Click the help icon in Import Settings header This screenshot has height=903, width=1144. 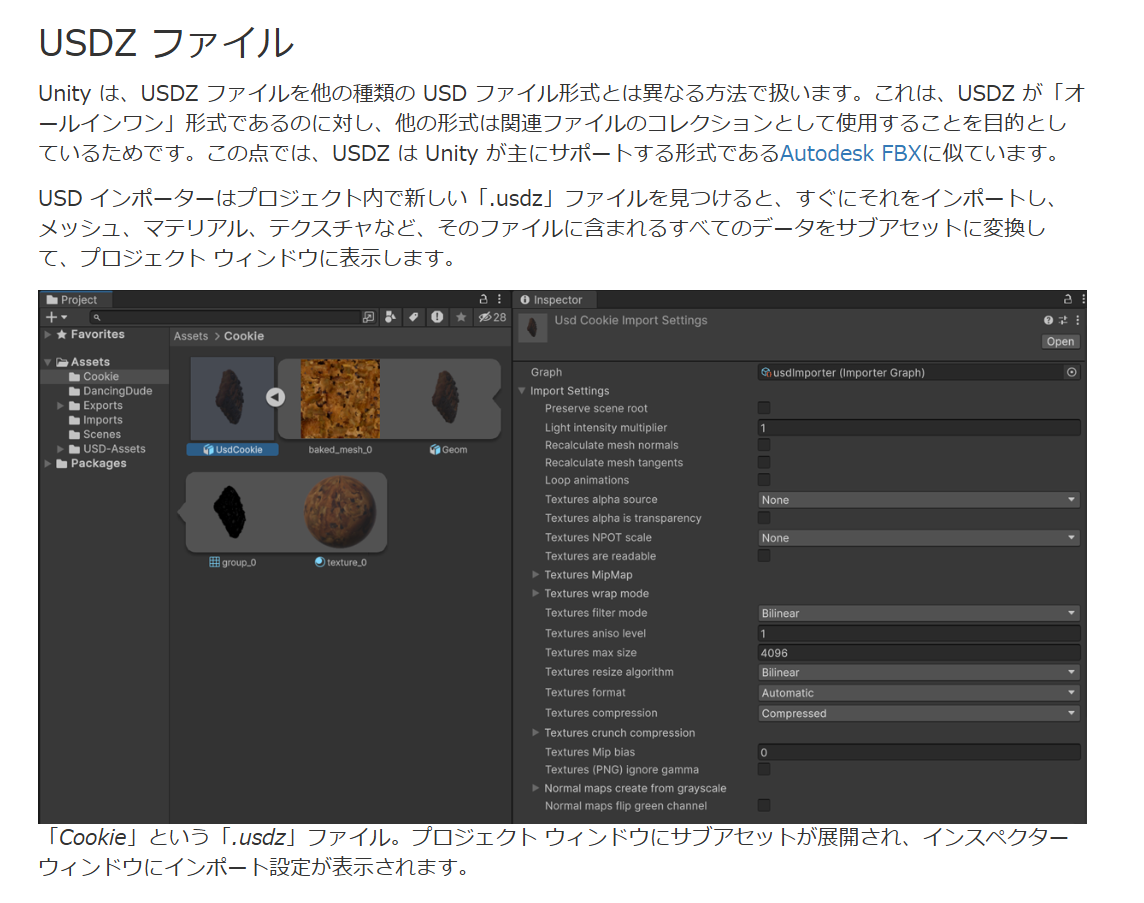pos(1047,320)
